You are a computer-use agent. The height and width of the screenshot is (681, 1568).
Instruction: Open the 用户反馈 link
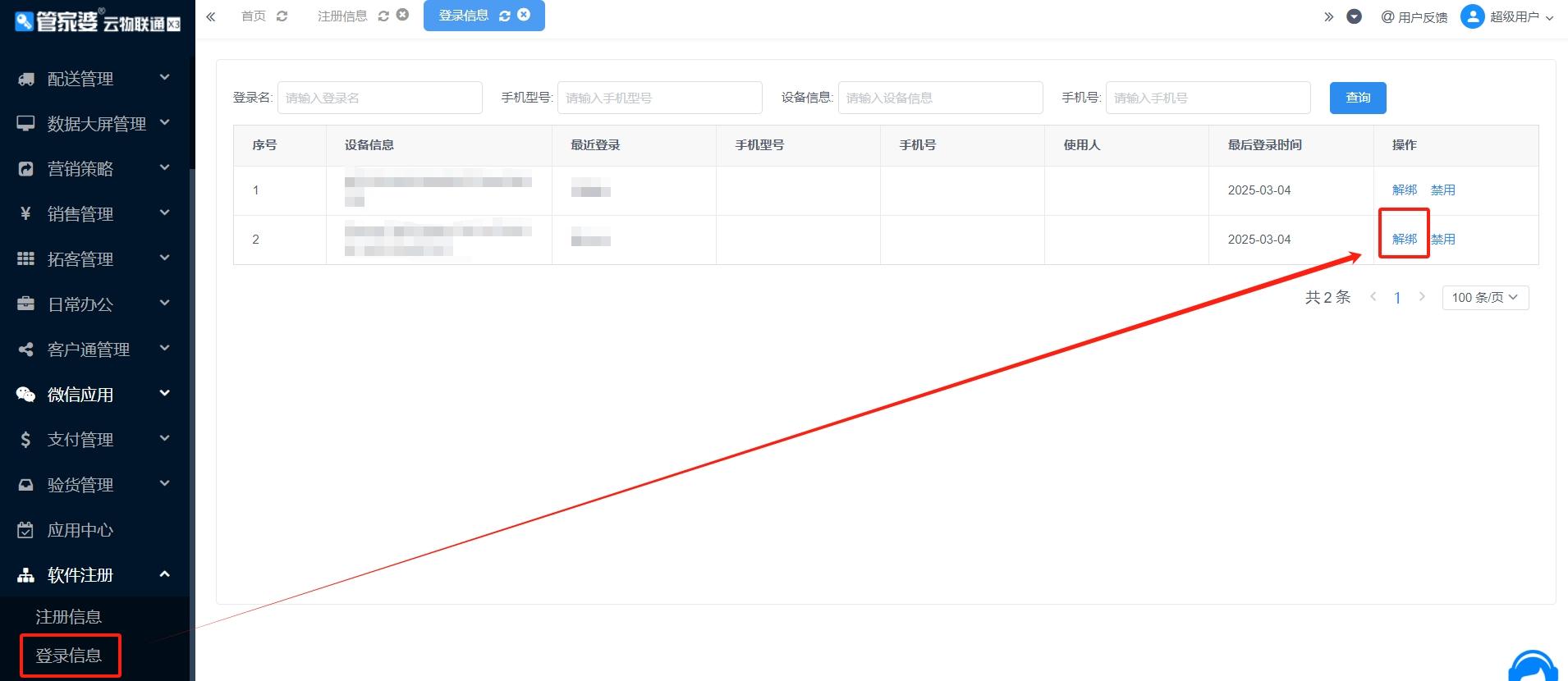1414,17
